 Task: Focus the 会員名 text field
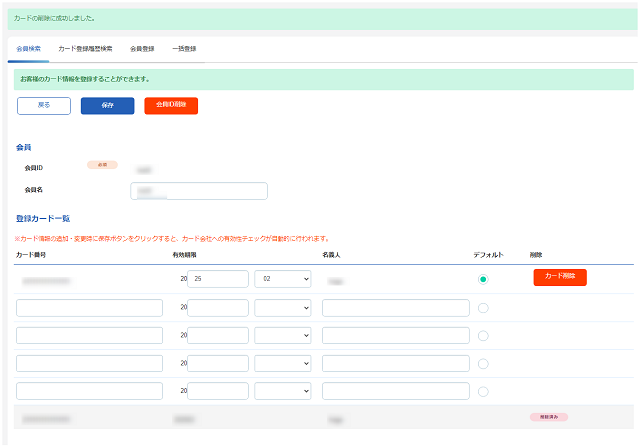199,191
